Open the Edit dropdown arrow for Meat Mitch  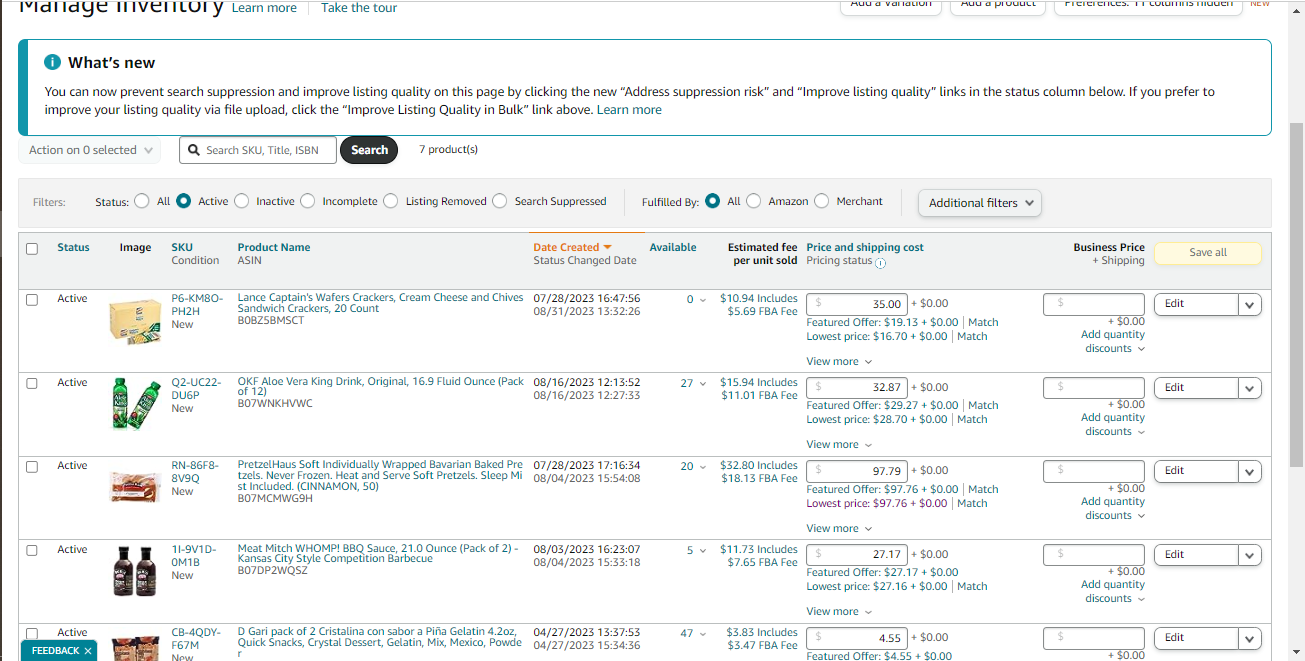pyautogui.click(x=1250, y=555)
